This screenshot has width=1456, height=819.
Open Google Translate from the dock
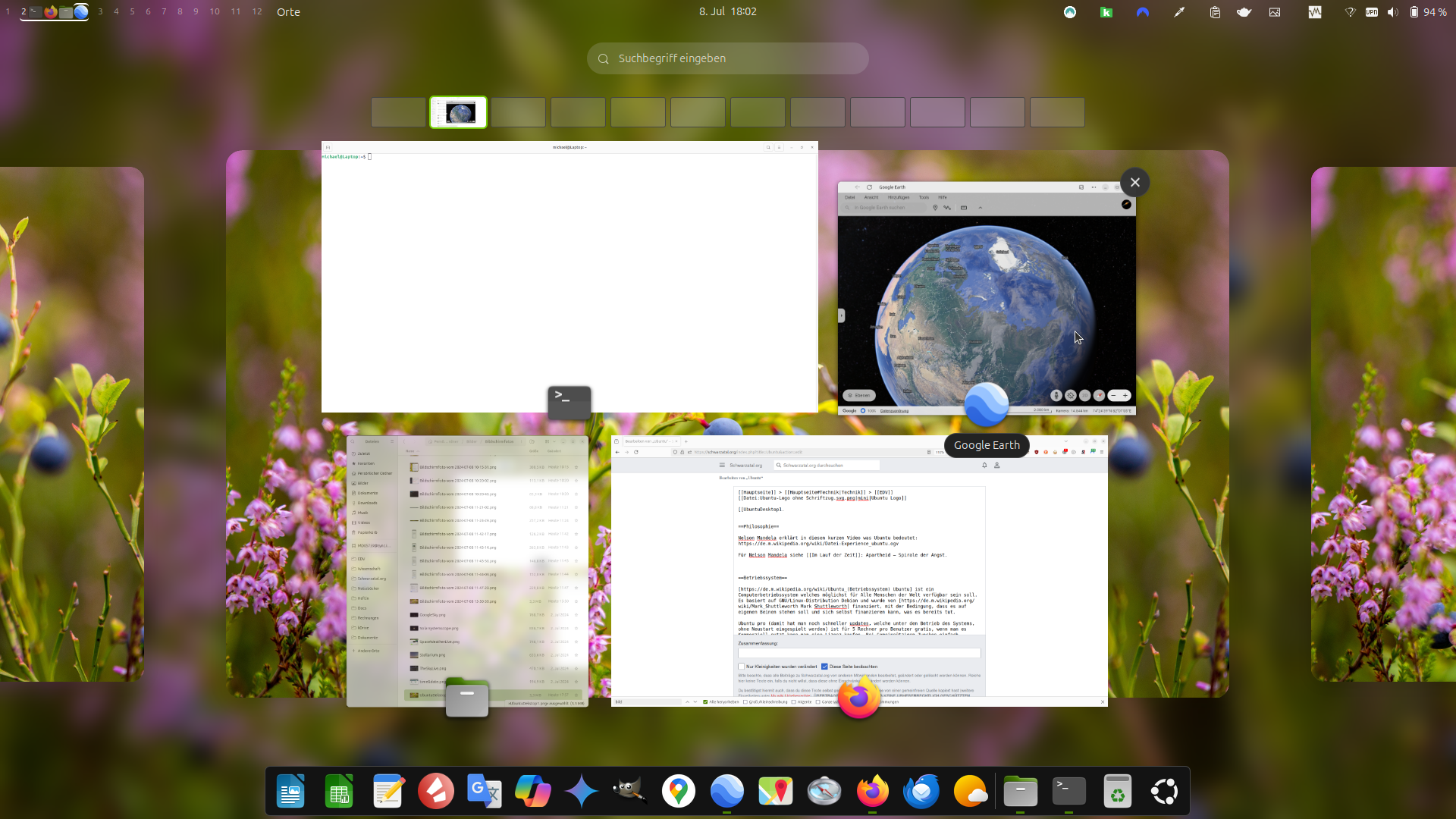[484, 792]
